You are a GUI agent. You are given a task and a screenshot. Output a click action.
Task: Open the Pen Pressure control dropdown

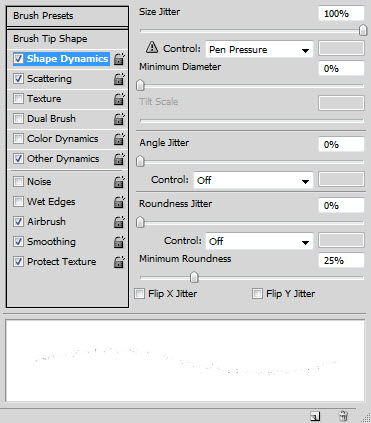[x=259, y=50]
